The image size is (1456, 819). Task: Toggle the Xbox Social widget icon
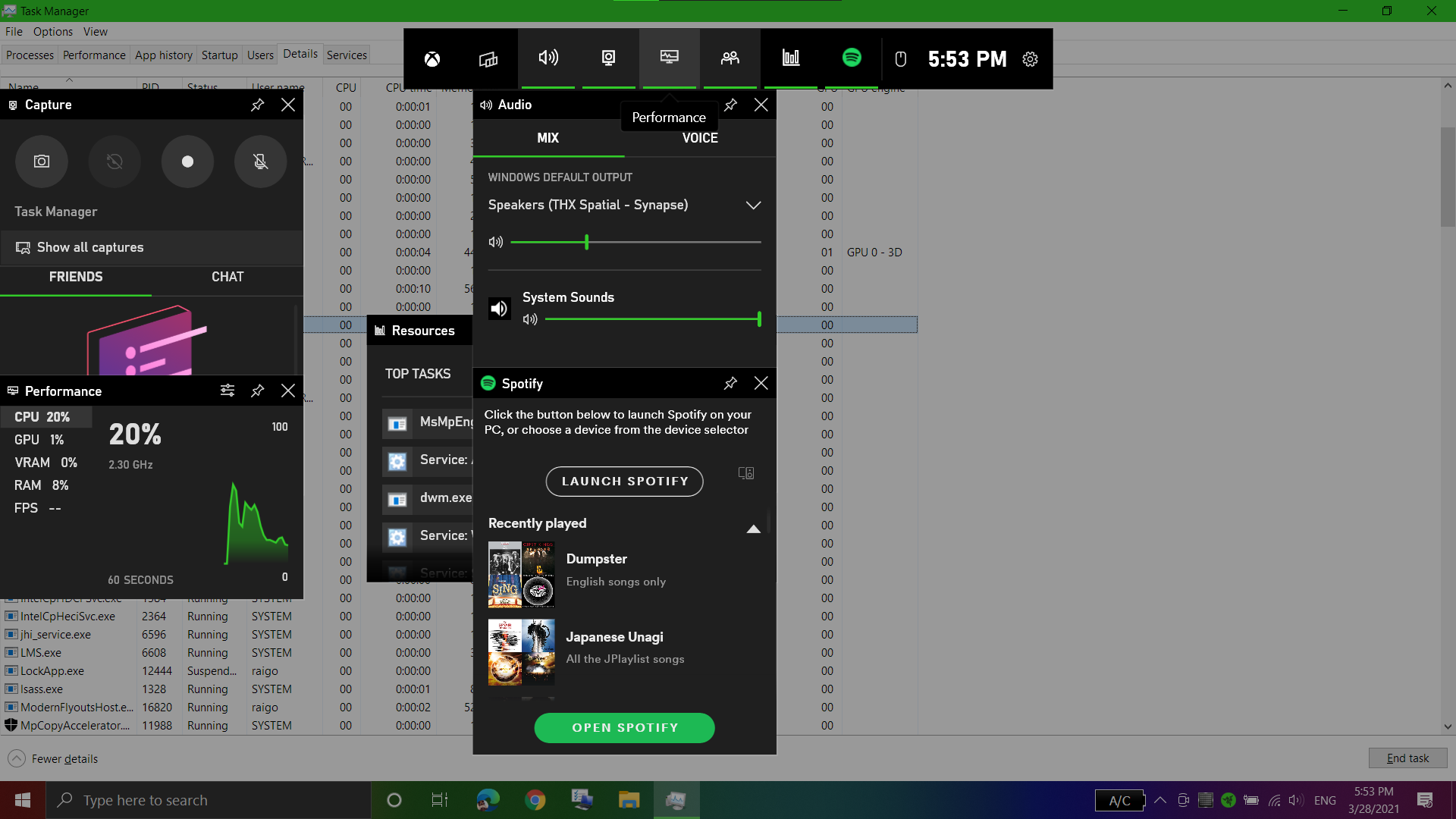coord(730,58)
